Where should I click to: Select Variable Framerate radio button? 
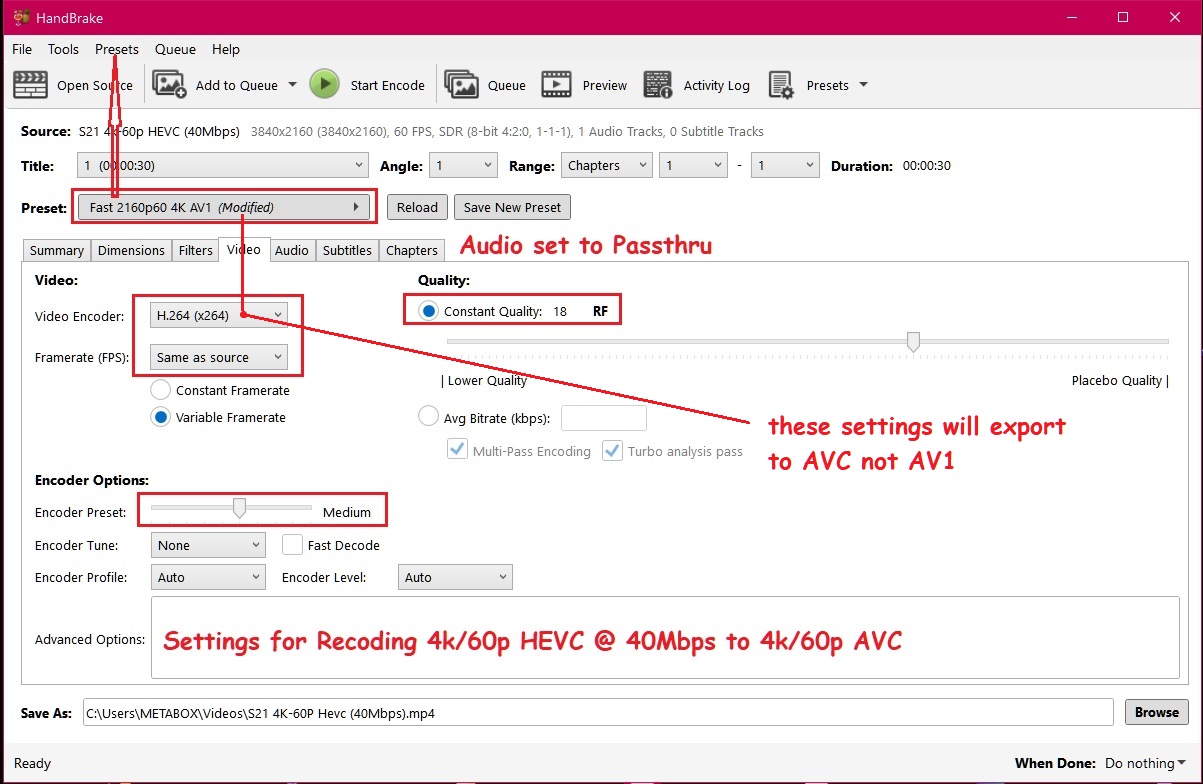160,417
